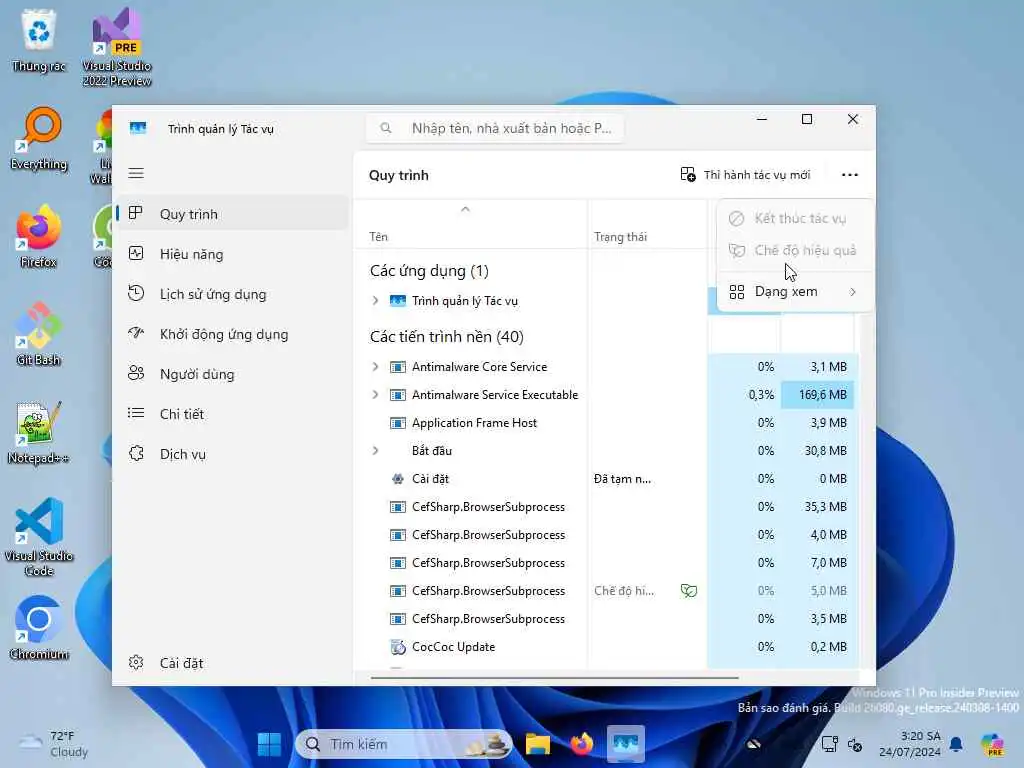Viewport: 1024px width, 768px height.
Task: Click the Quy trình processes icon in sidebar
Action: [x=136, y=213]
